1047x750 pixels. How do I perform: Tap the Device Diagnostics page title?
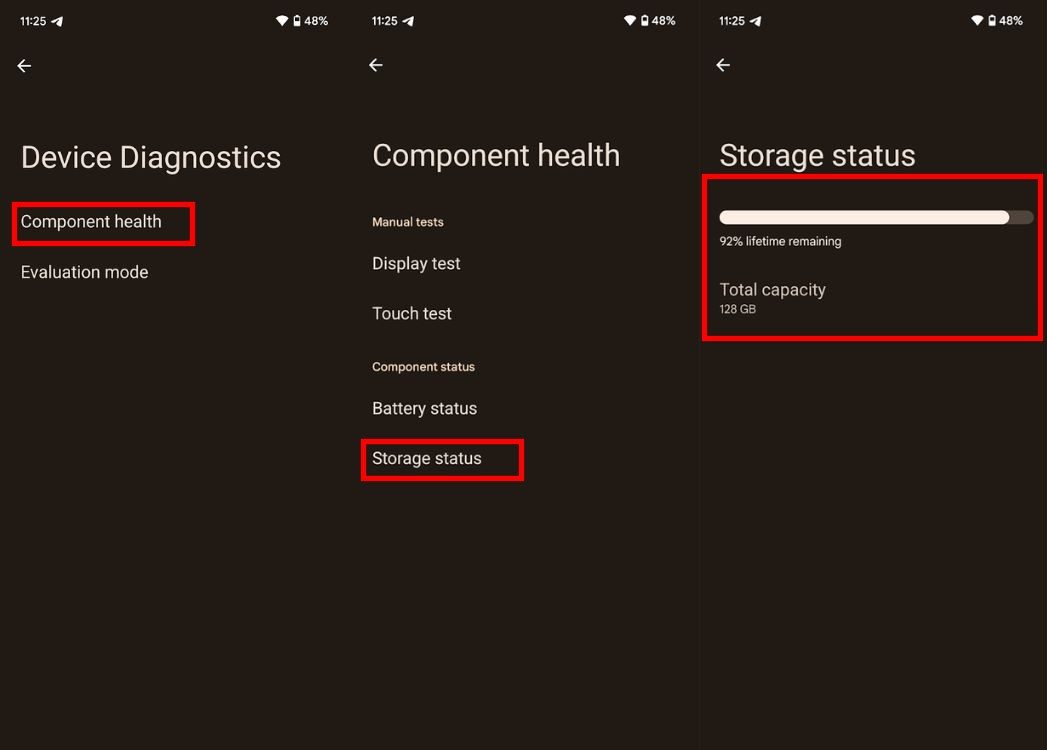click(150, 157)
